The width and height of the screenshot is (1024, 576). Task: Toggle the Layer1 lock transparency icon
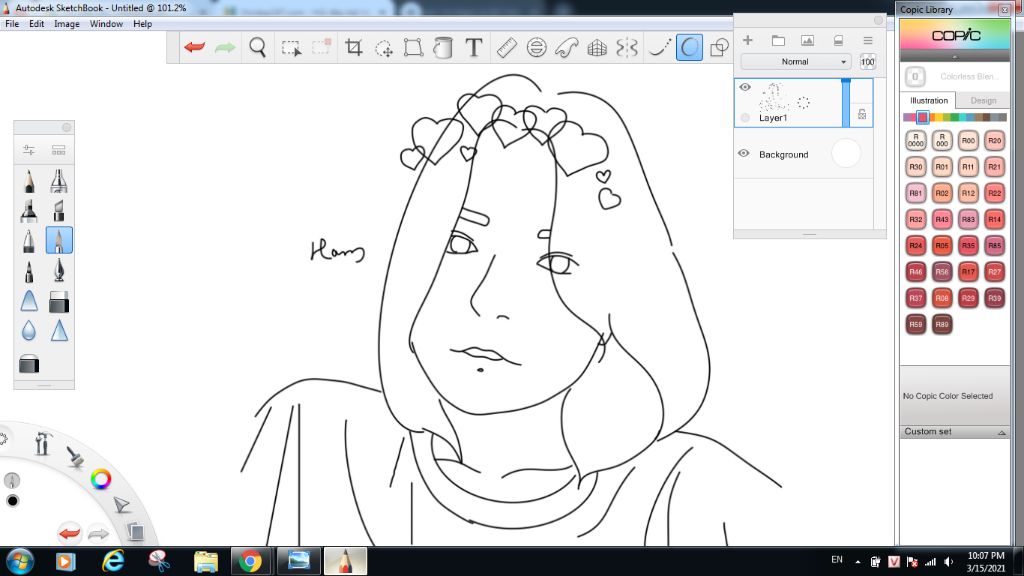tap(862, 114)
